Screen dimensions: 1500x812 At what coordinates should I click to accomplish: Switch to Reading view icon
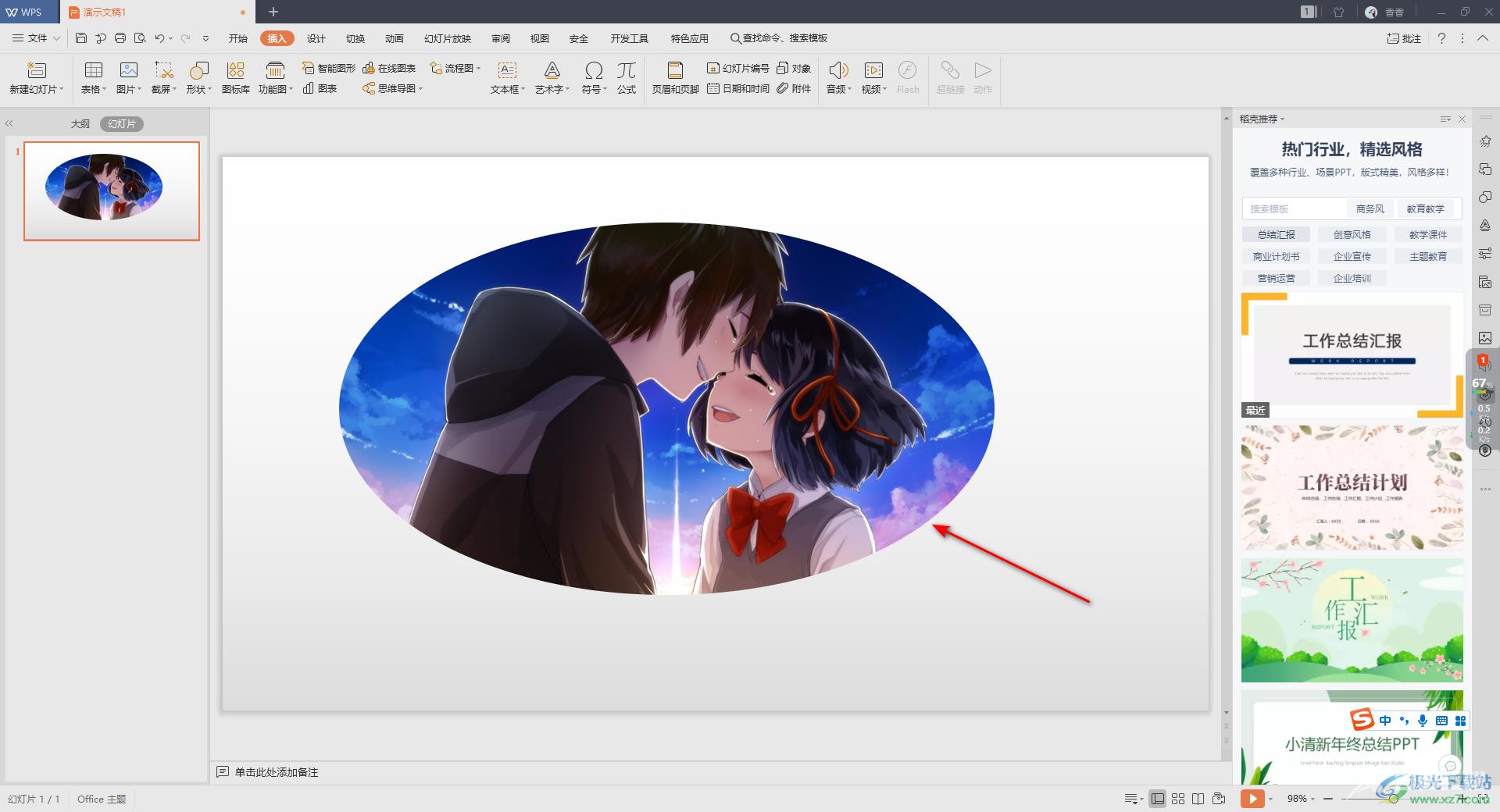click(1198, 799)
